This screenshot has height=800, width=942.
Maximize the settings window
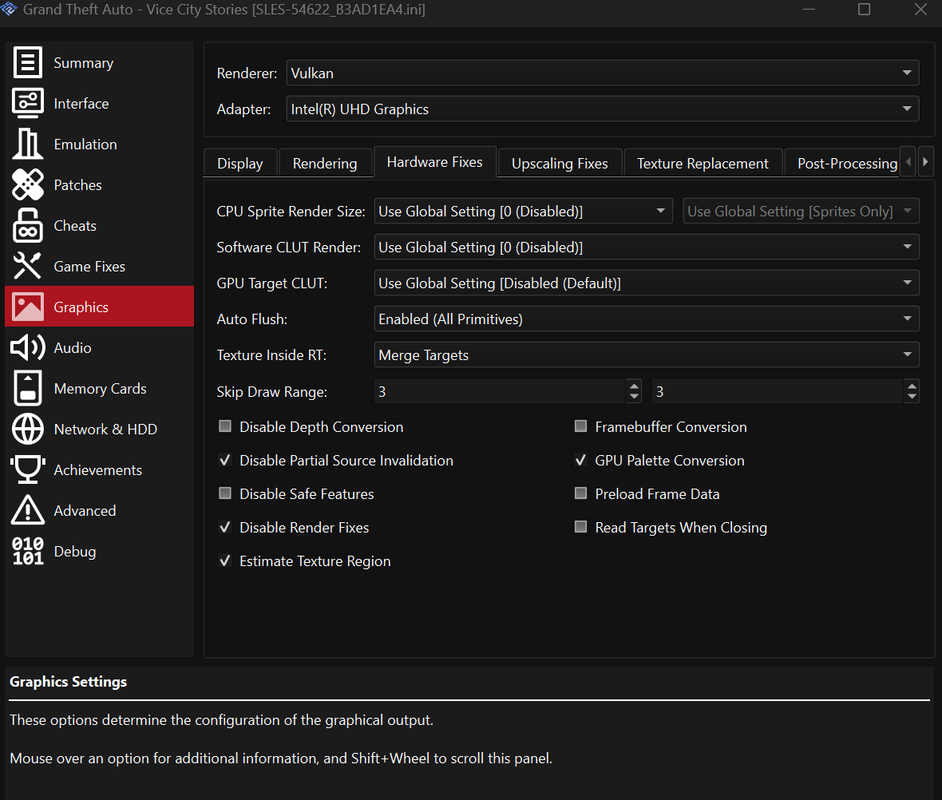pyautogui.click(x=864, y=9)
